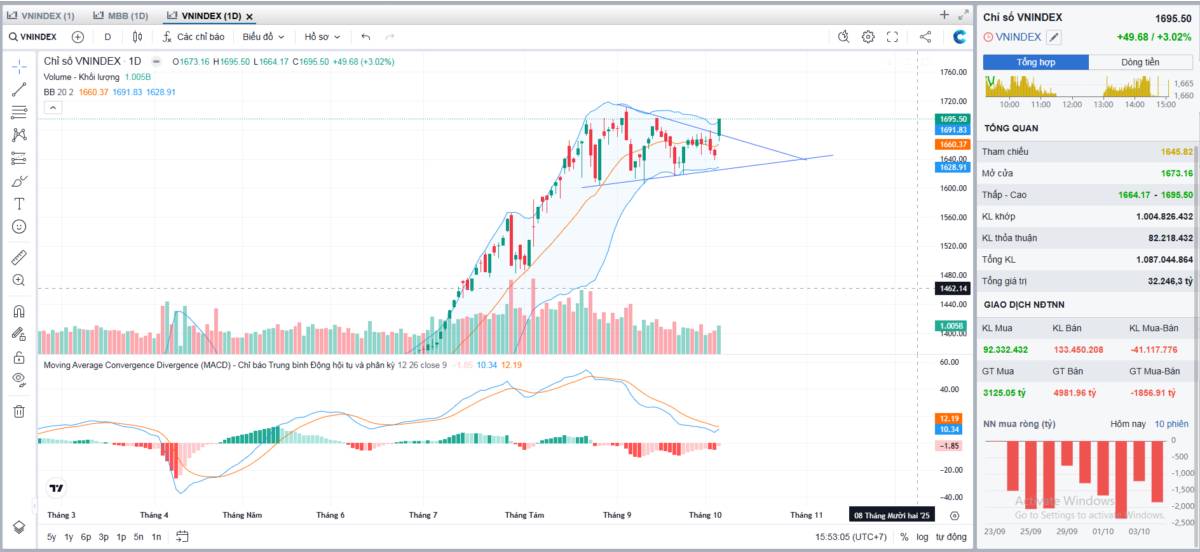Select the trend line drawing tool

(x=19, y=89)
